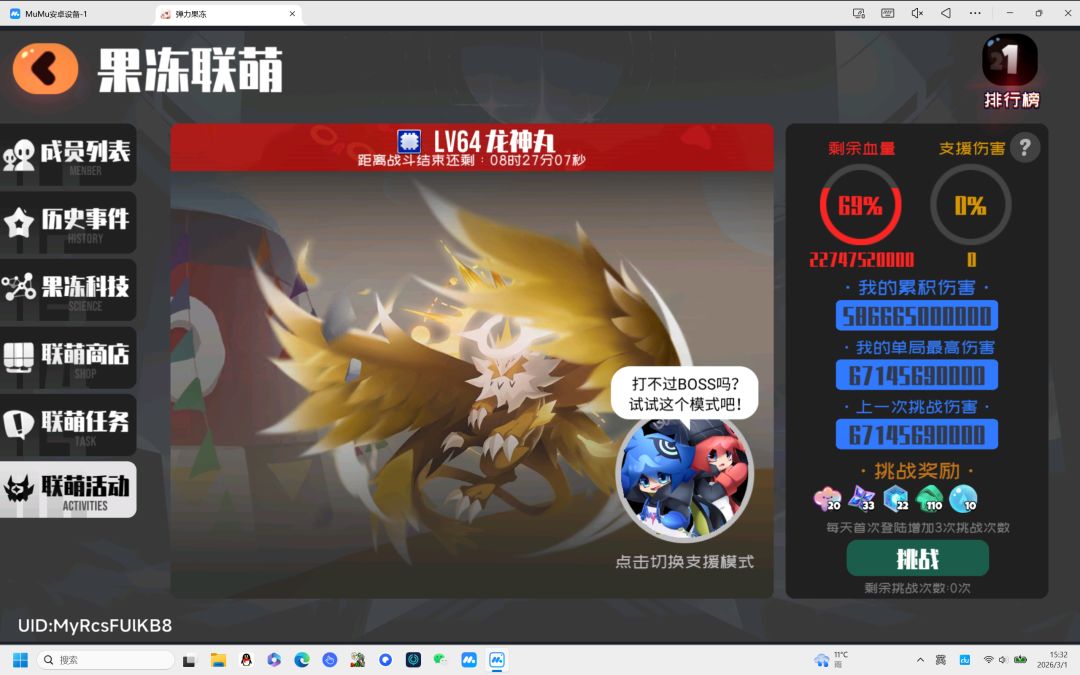Switch to the 弹力果冻 app tab
1080x675 pixels.
pyautogui.click(x=226, y=14)
